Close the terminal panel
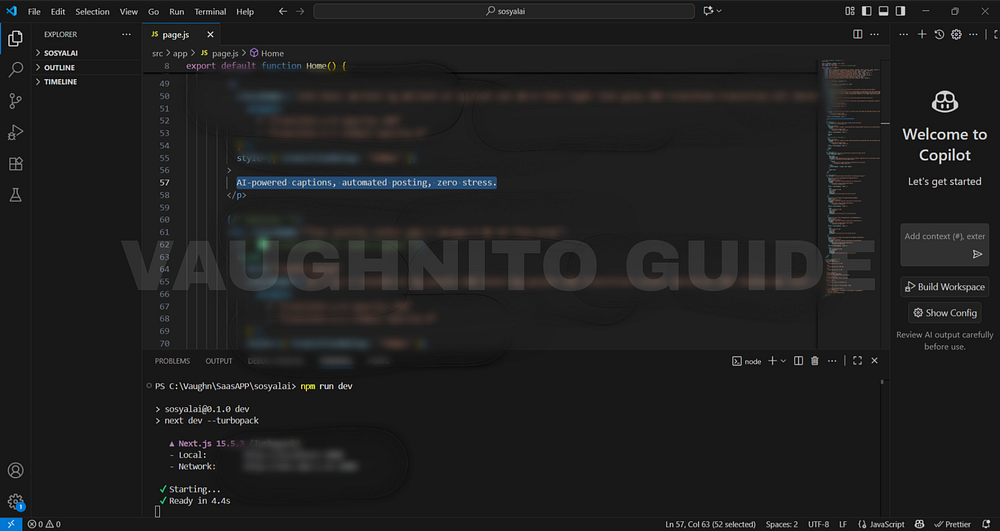 pos(874,361)
